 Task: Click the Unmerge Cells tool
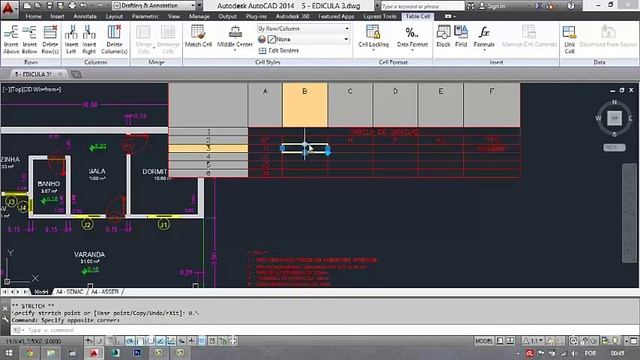coord(168,40)
